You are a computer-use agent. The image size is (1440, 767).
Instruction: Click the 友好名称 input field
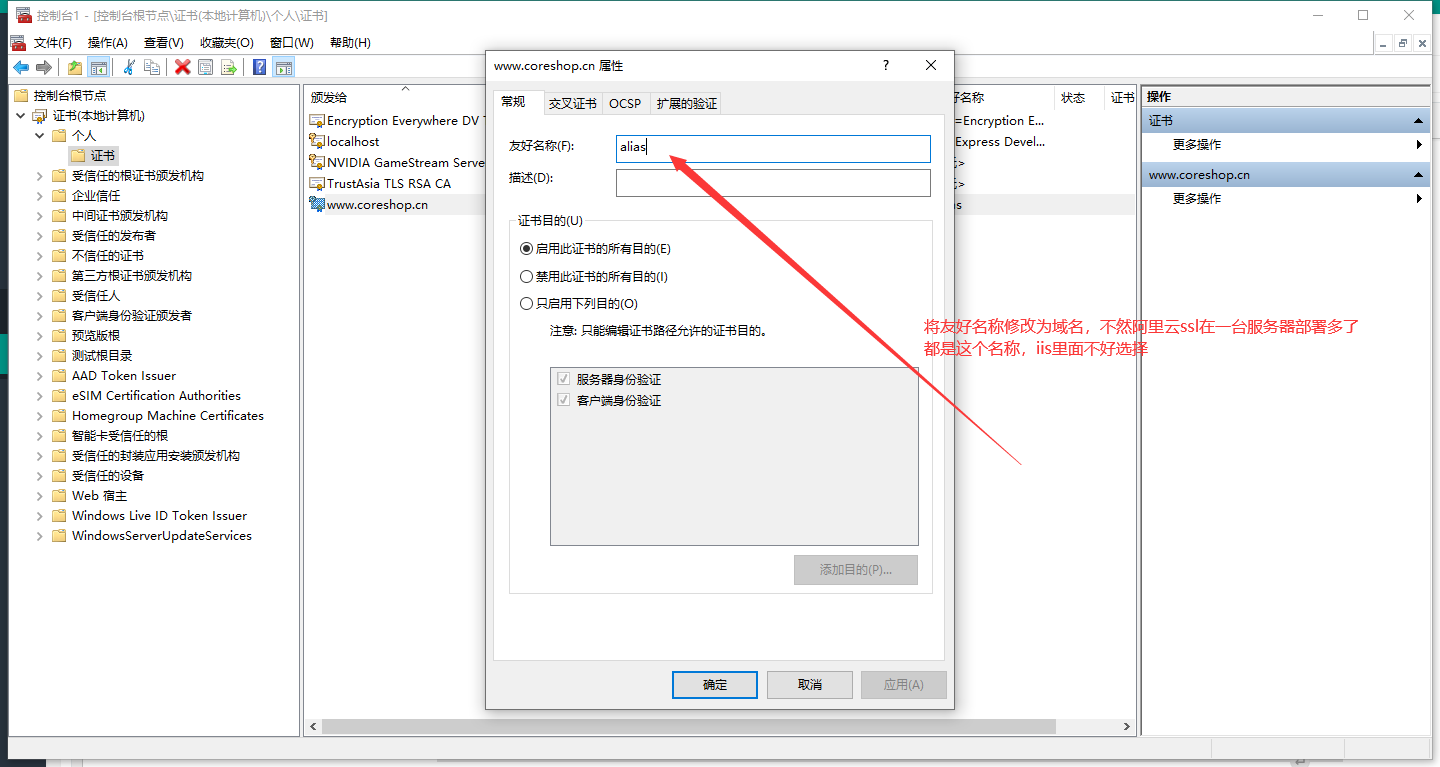coord(774,148)
